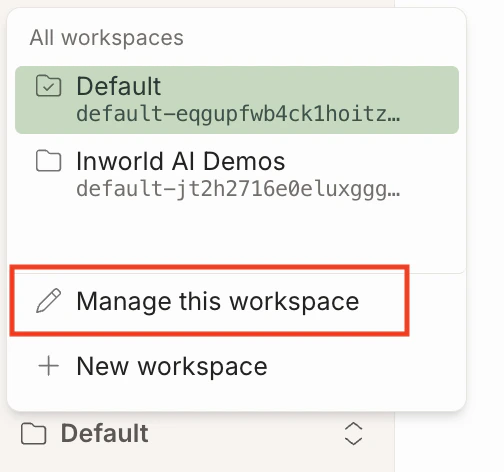Screen dimensions: 504x472
Task: Click the pencil icon for Manage this workspace
Action: coord(49,301)
